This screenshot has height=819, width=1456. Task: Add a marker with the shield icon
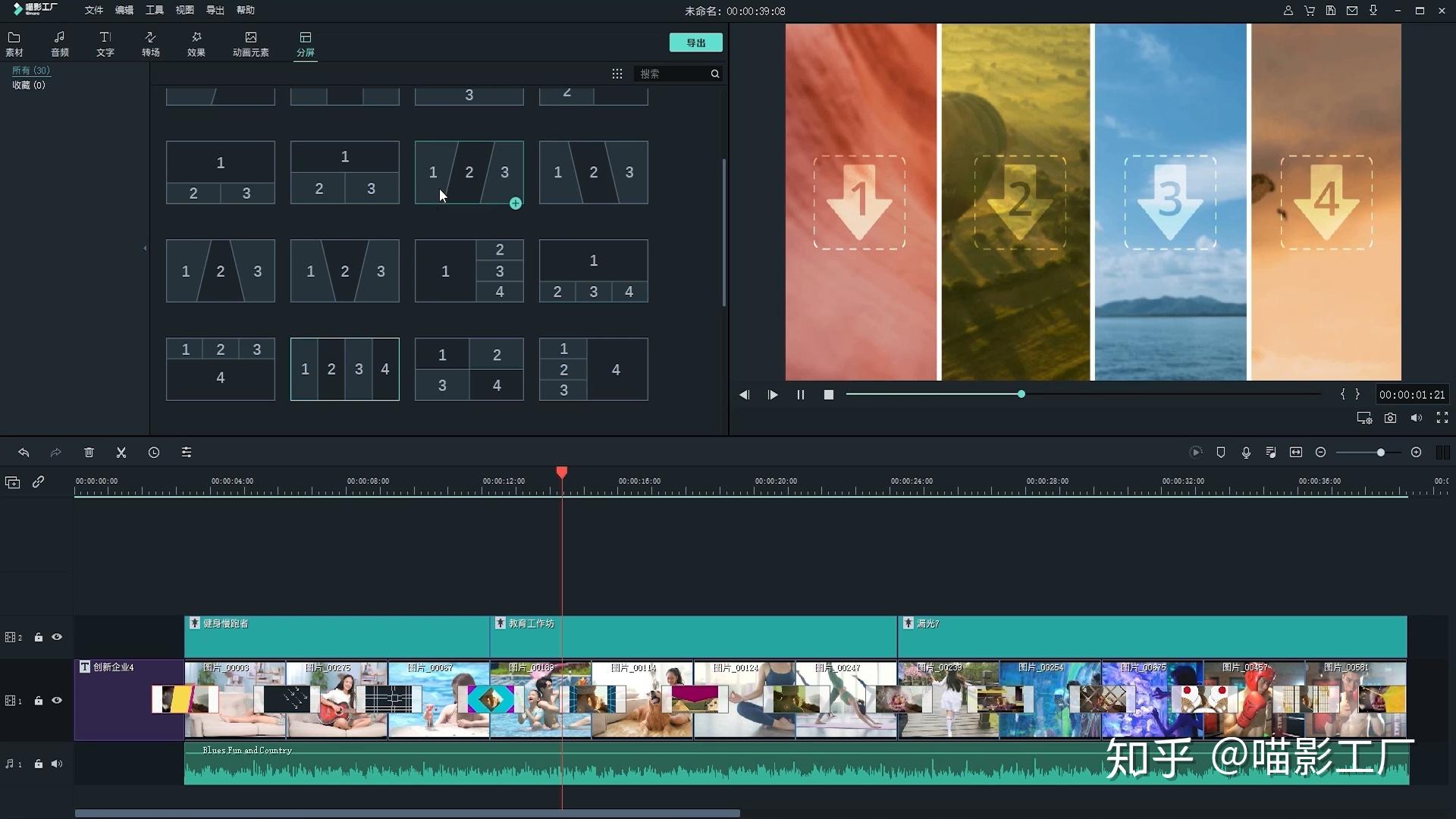pos(1221,453)
